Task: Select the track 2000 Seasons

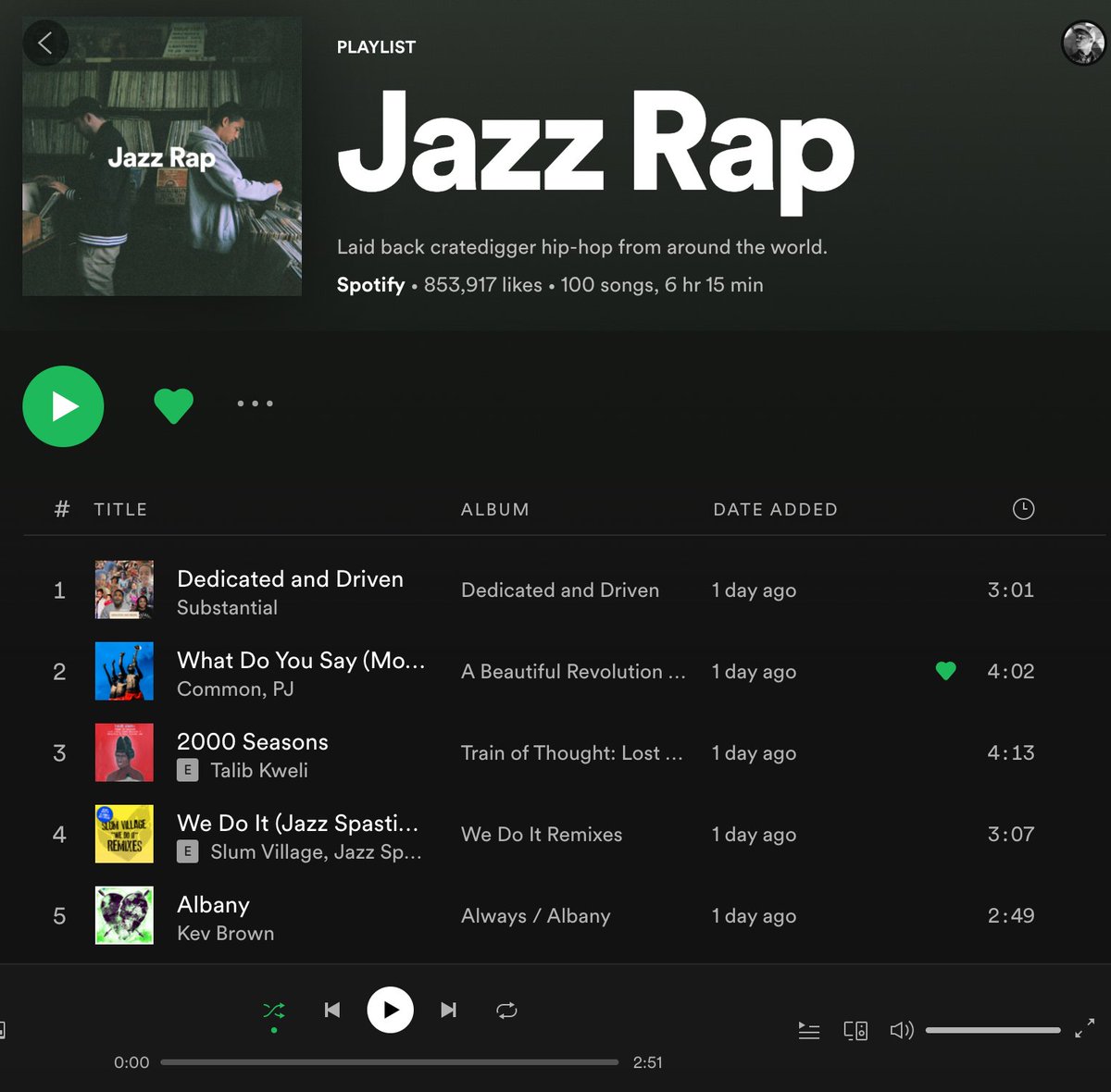Action: click(253, 741)
